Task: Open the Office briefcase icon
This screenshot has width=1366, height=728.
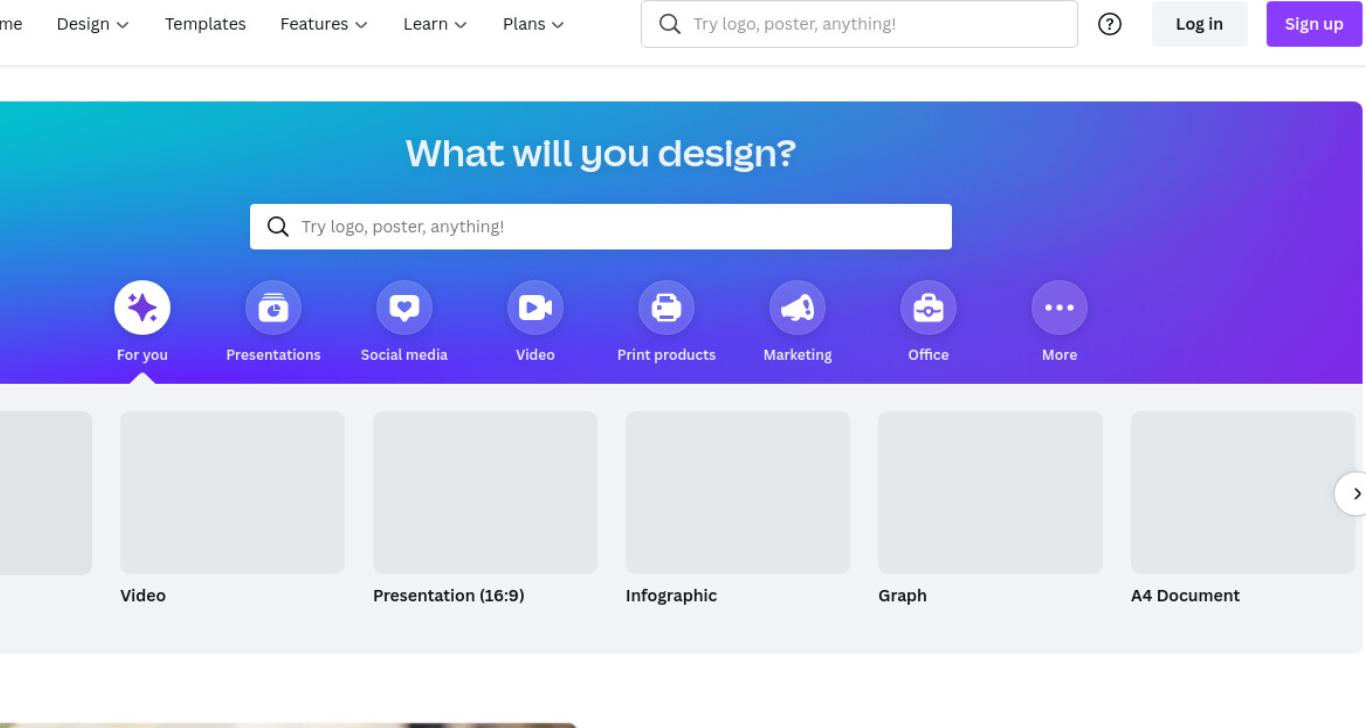Action: coord(928,308)
